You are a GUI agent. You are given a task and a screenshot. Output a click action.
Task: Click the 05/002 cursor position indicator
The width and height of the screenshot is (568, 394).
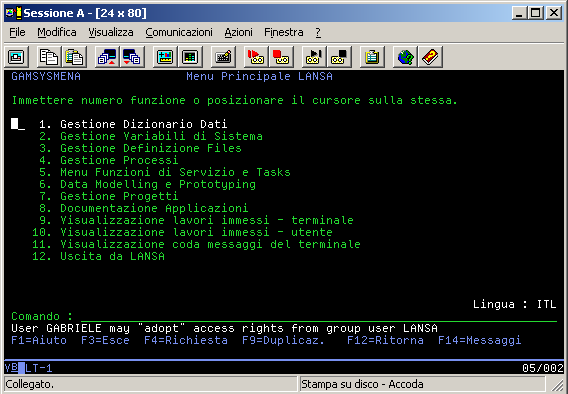[543, 368]
